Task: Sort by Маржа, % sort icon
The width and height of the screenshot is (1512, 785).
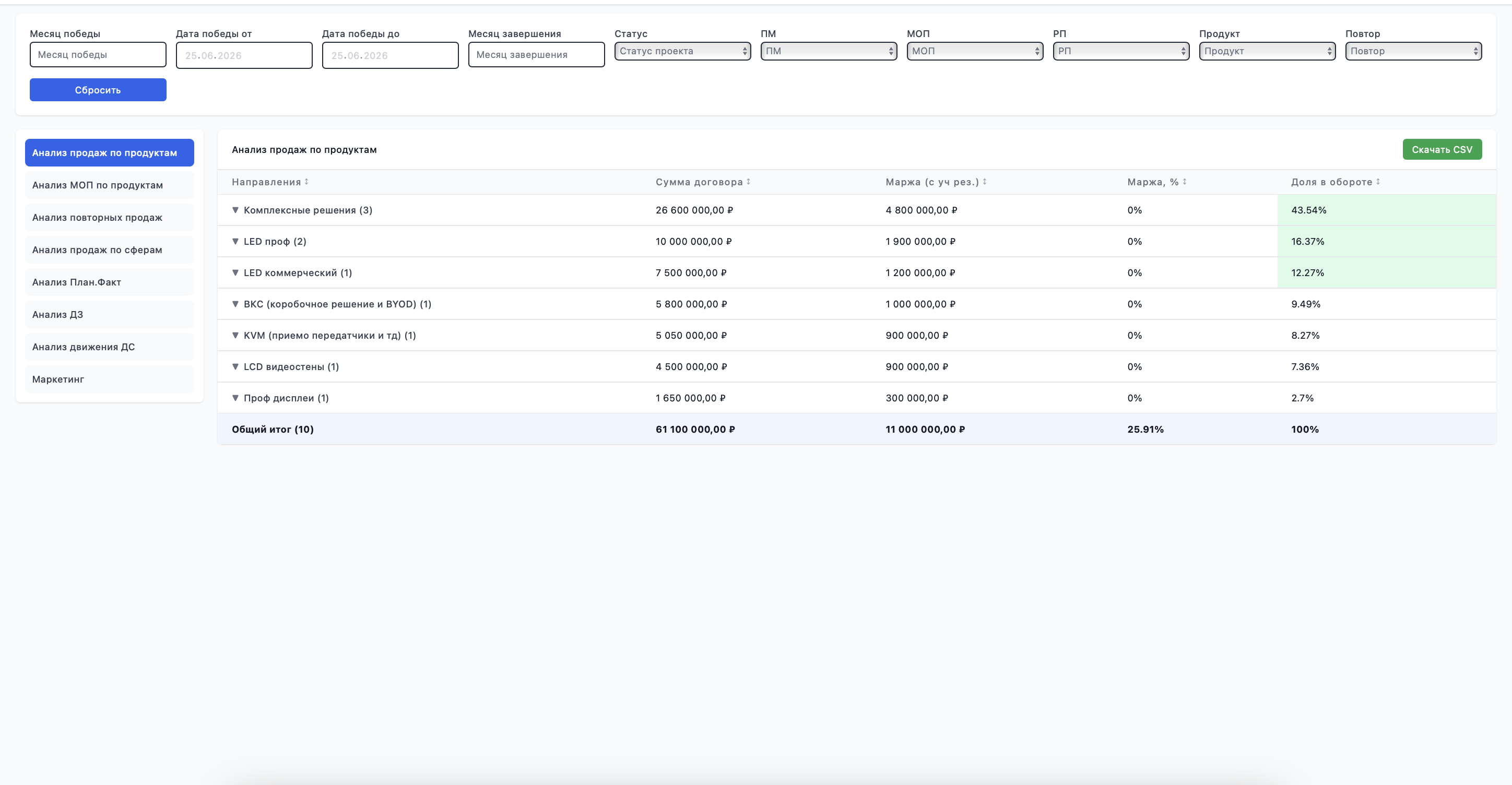Action: [x=1185, y=182]
